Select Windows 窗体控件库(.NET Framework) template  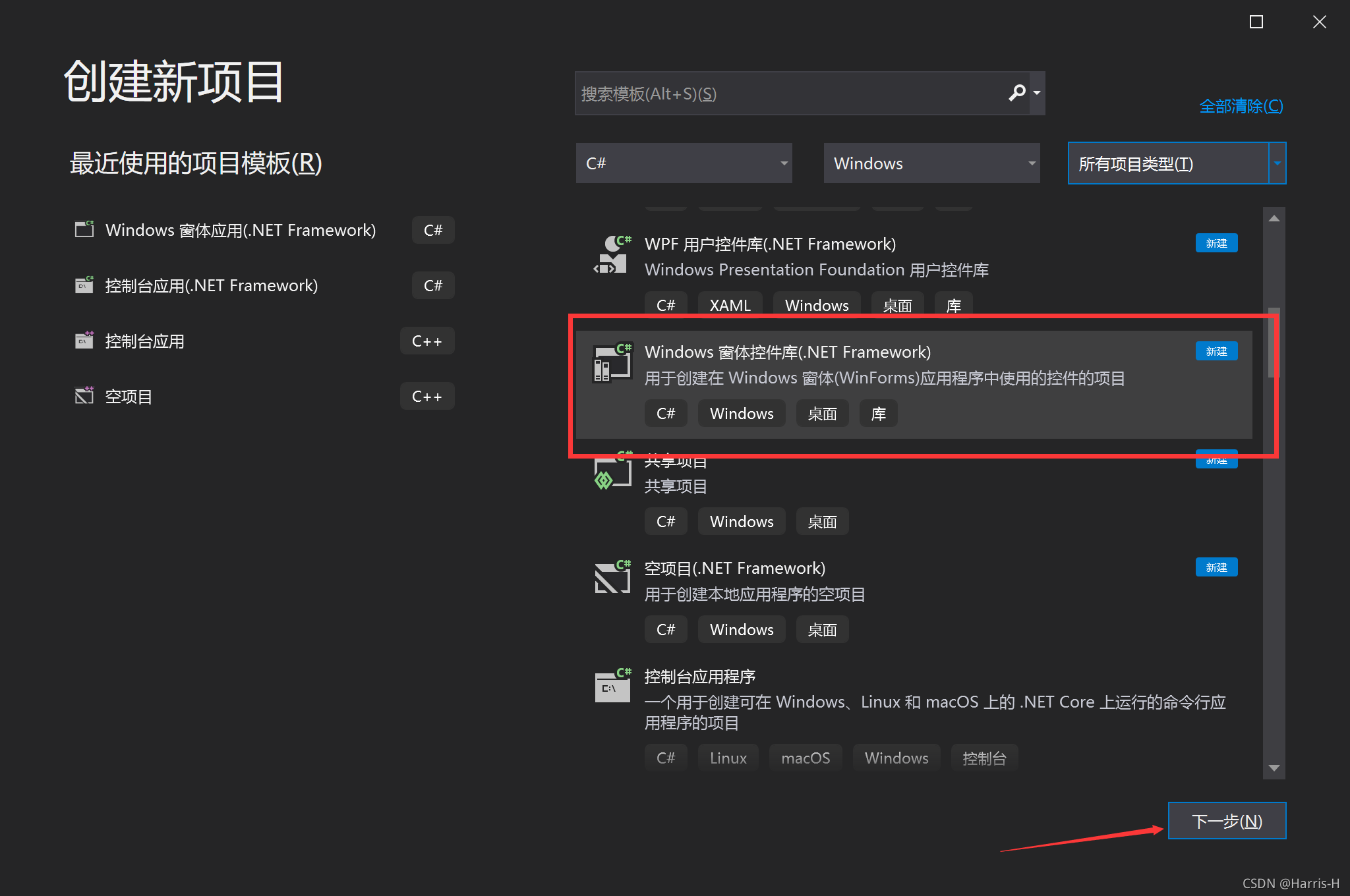coord(787,352)
